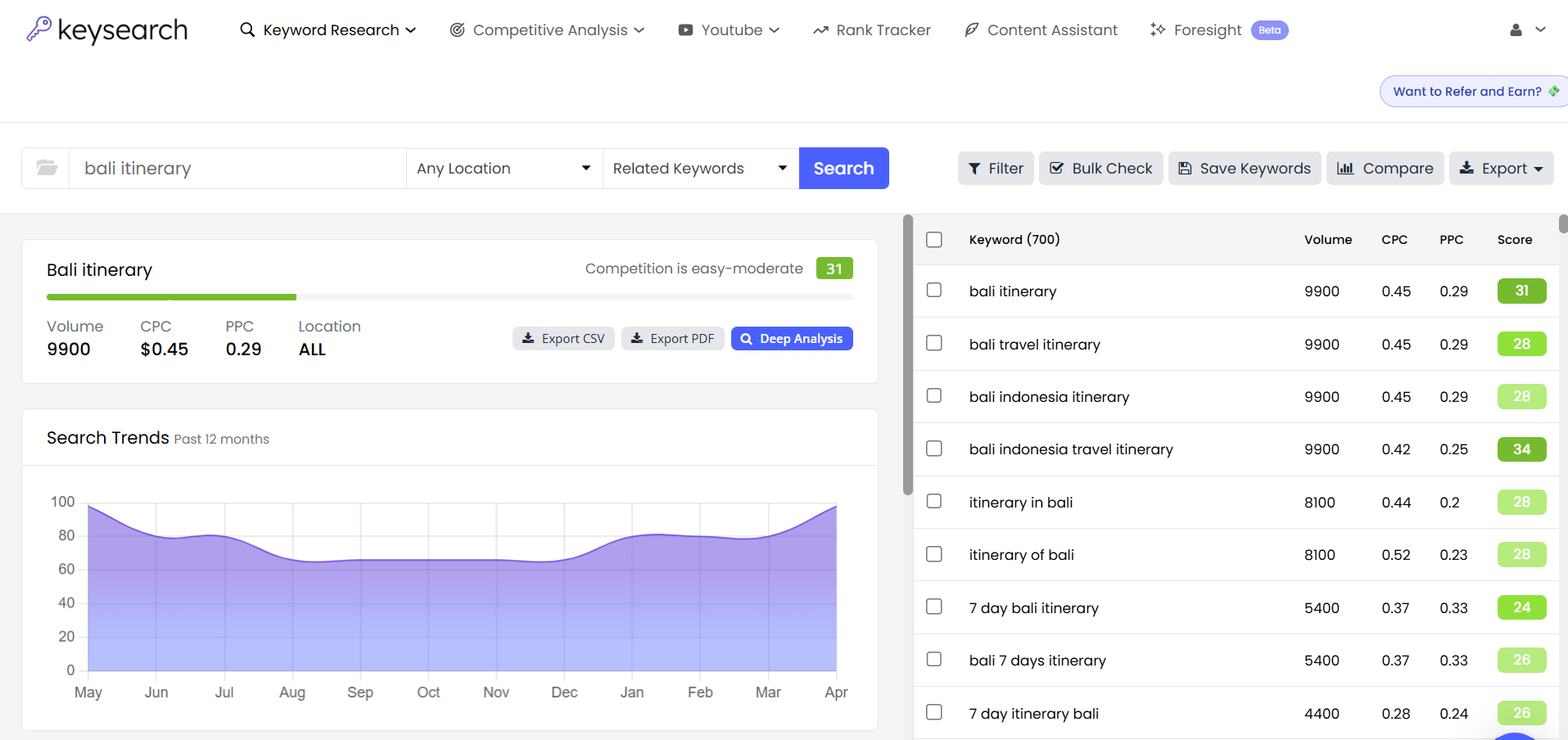
Task: Click the diamond icon on Refer and Earn
Action: [x=1554, y=91]
